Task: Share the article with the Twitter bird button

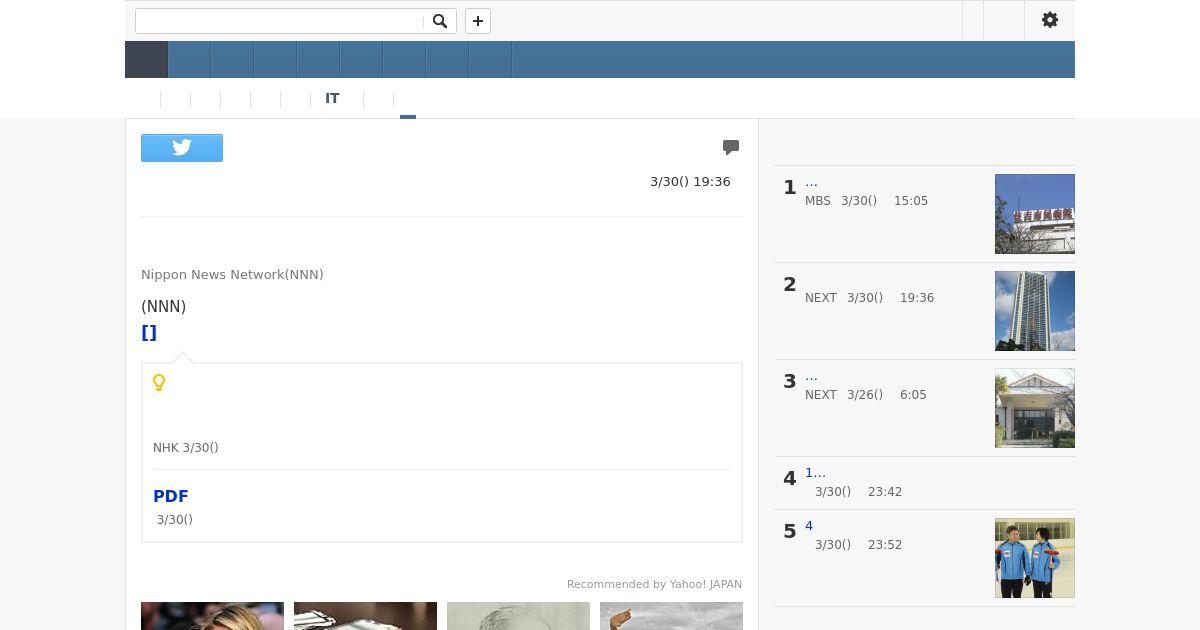Action: tap(182, 148)
